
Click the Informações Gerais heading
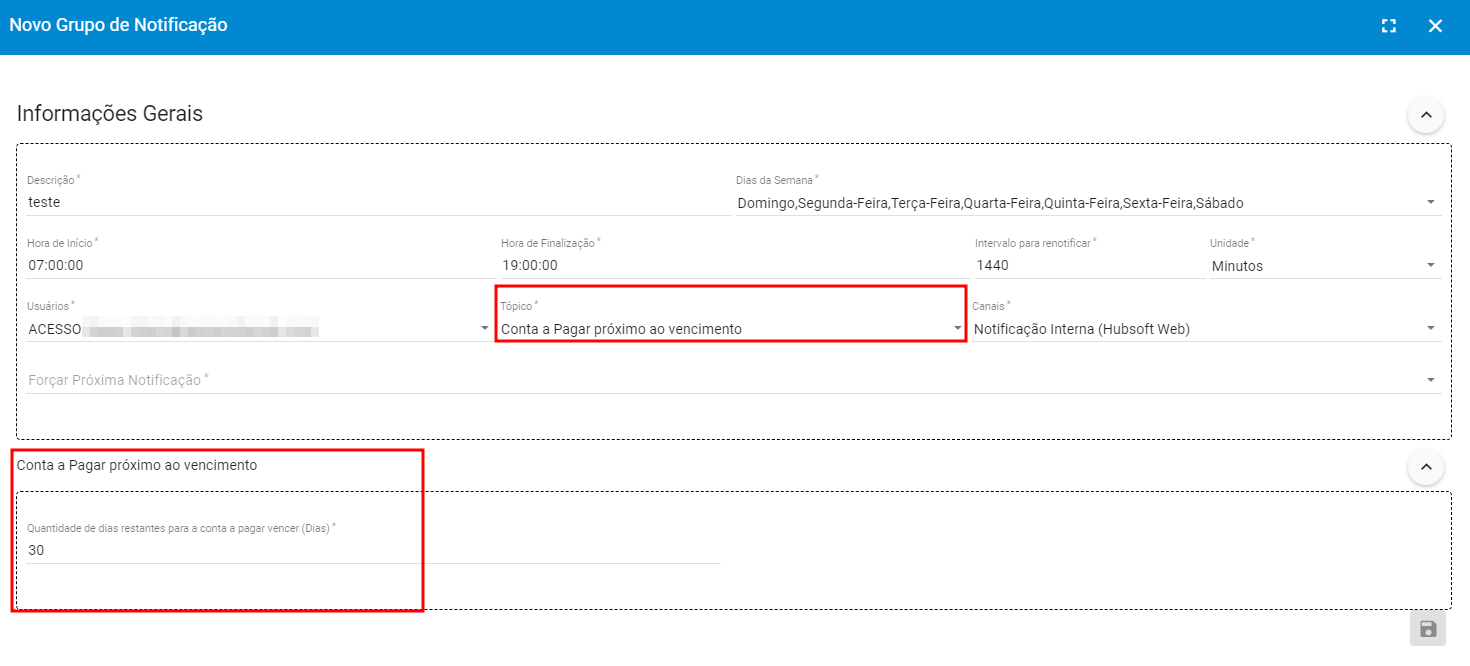(110, 114)
